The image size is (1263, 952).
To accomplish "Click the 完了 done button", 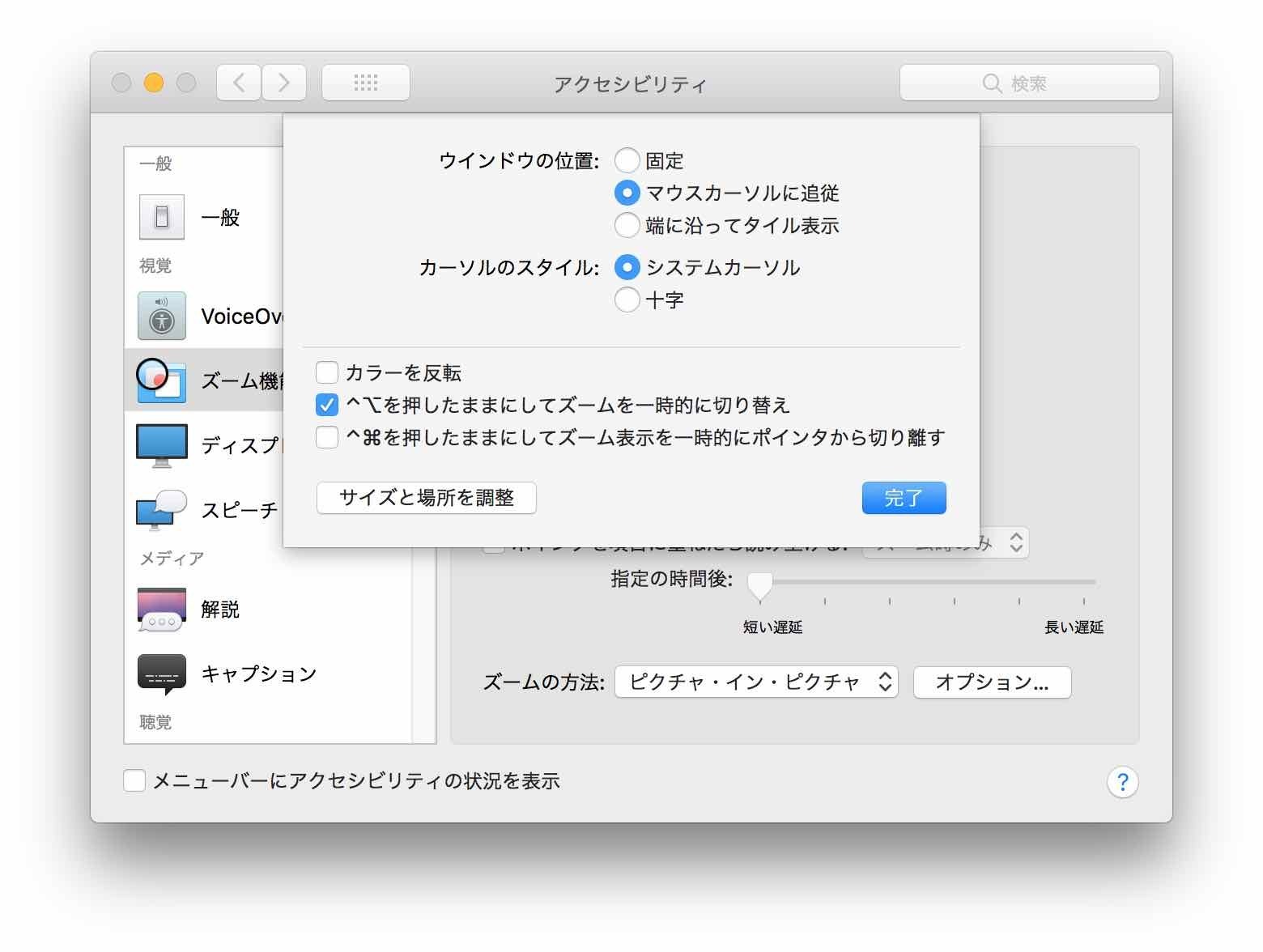I will (904, 498).
